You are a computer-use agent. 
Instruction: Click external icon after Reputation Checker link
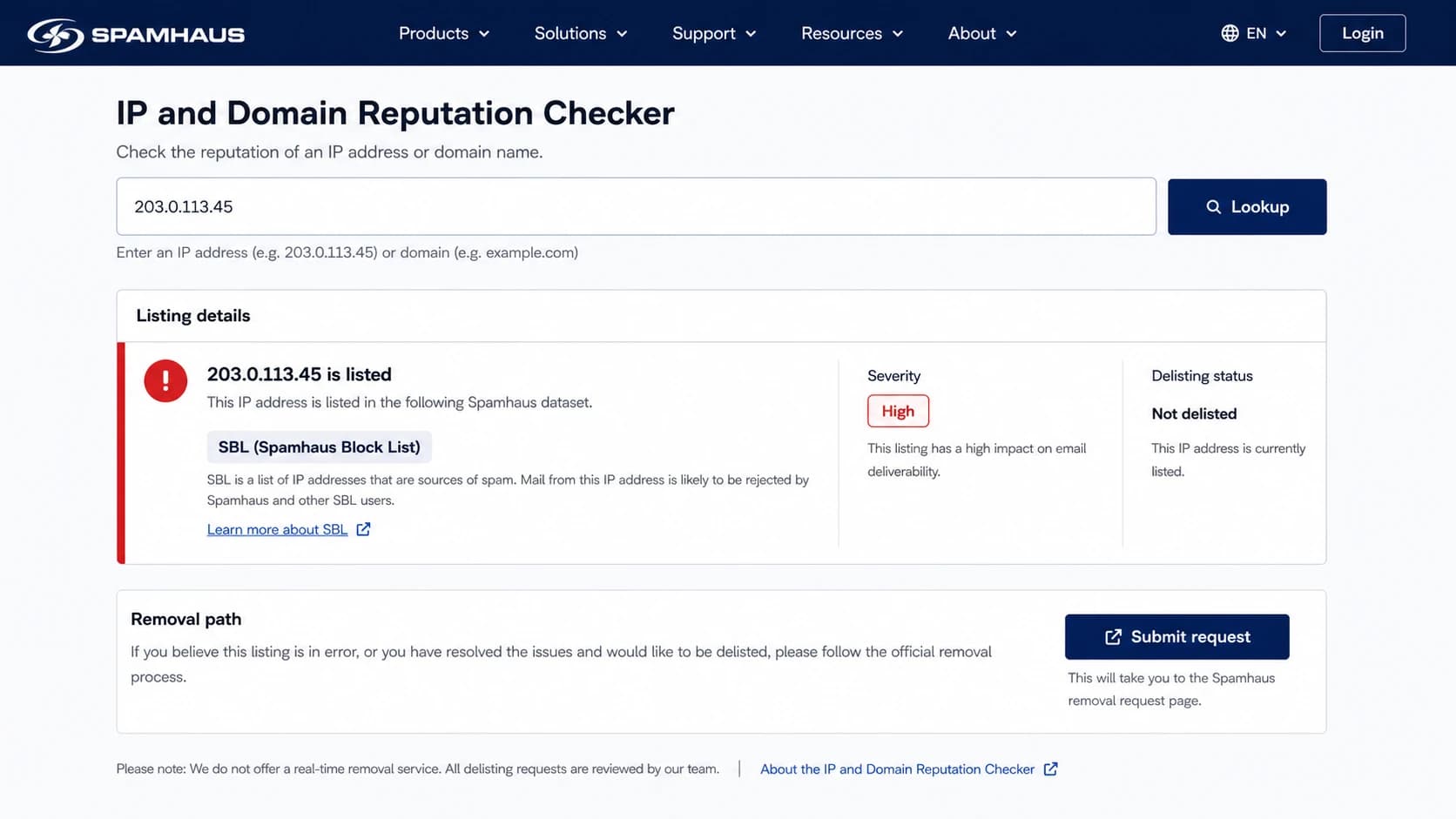[1050, 769]
